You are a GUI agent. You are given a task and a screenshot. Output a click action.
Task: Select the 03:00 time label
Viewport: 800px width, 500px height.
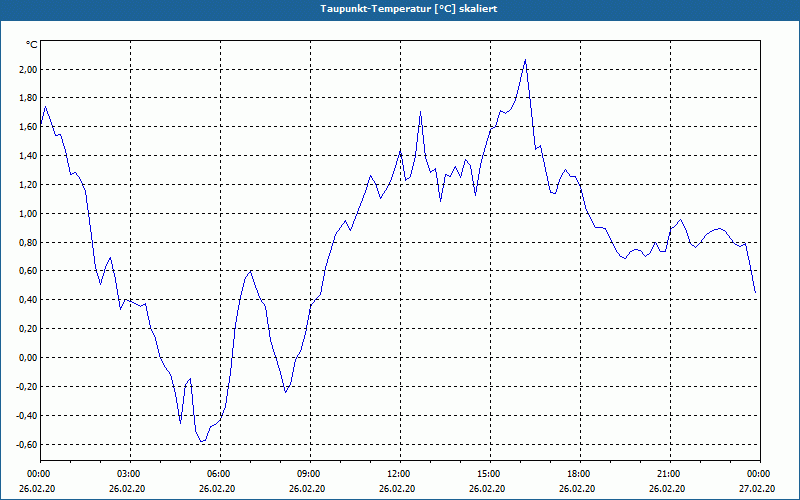pyautogui.click(x=130, y=474)
